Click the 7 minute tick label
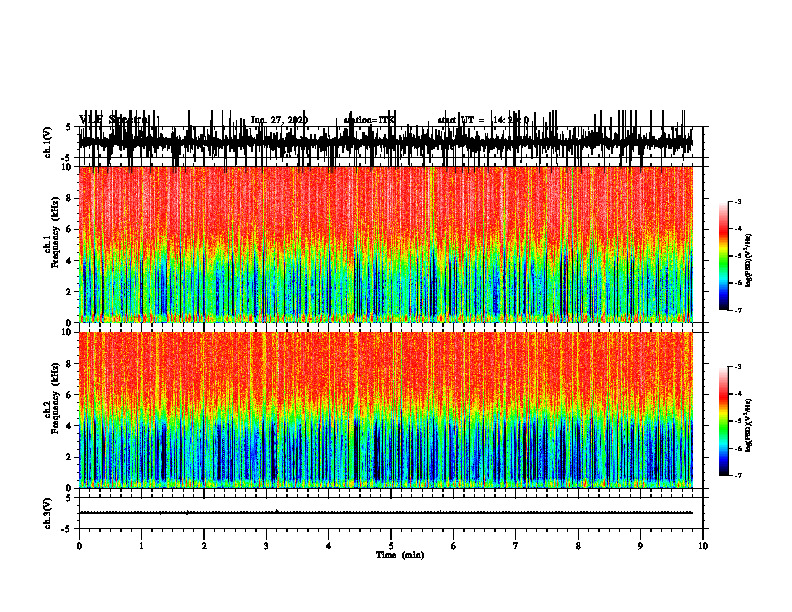The height and width of the screenshot is (612, 792). 516,546
